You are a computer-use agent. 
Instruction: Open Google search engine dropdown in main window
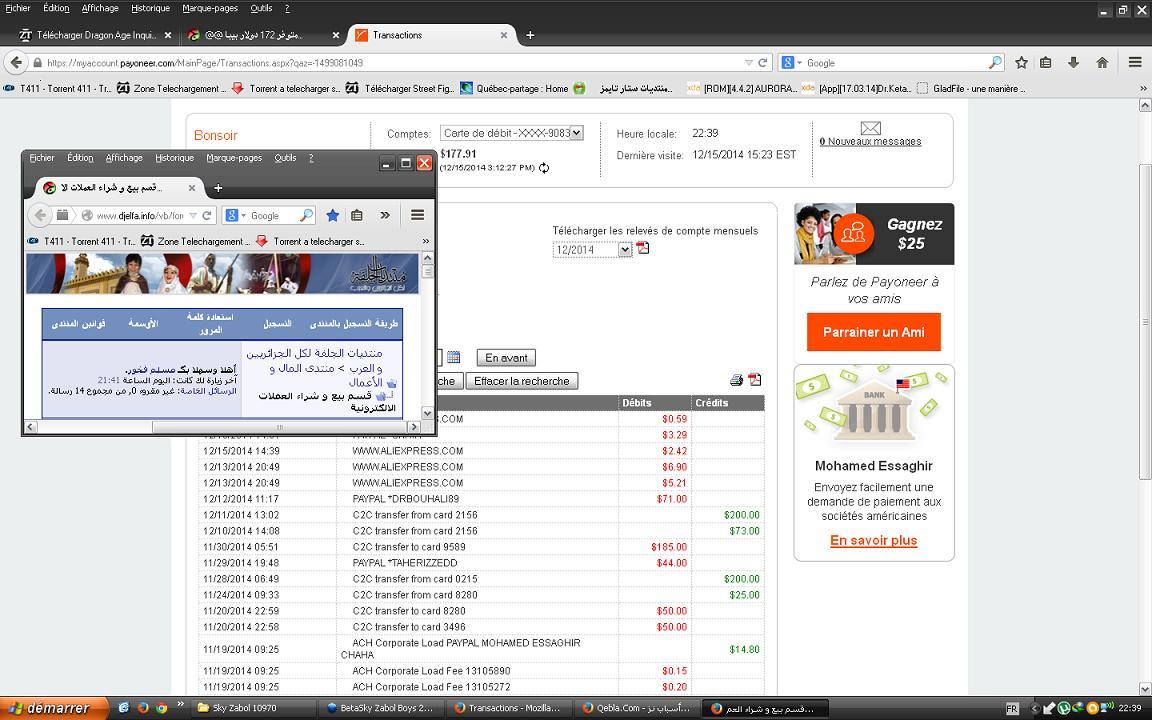[799, 63]
